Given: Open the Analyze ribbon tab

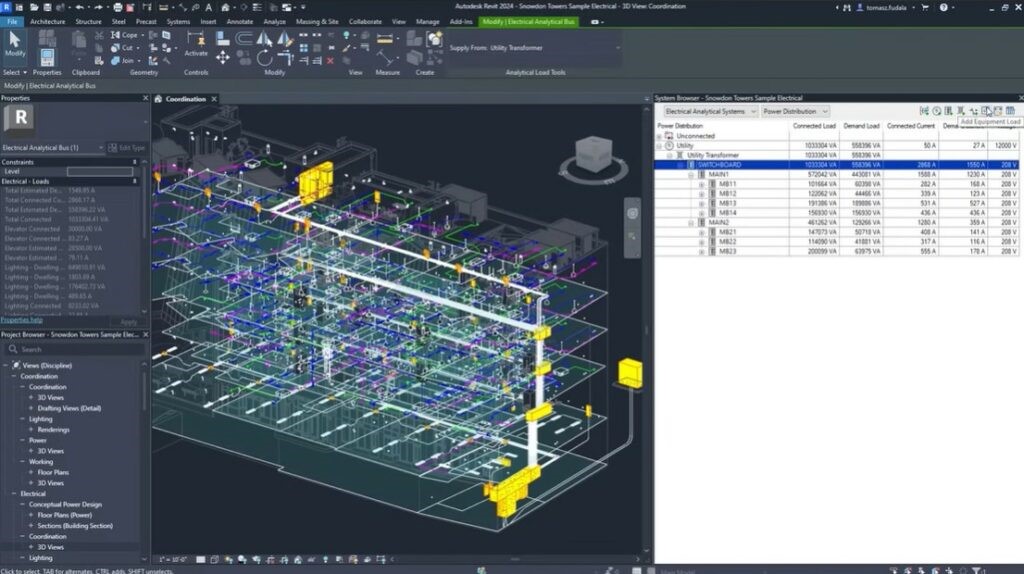Looking at the screenshot, I should [274, 22].
